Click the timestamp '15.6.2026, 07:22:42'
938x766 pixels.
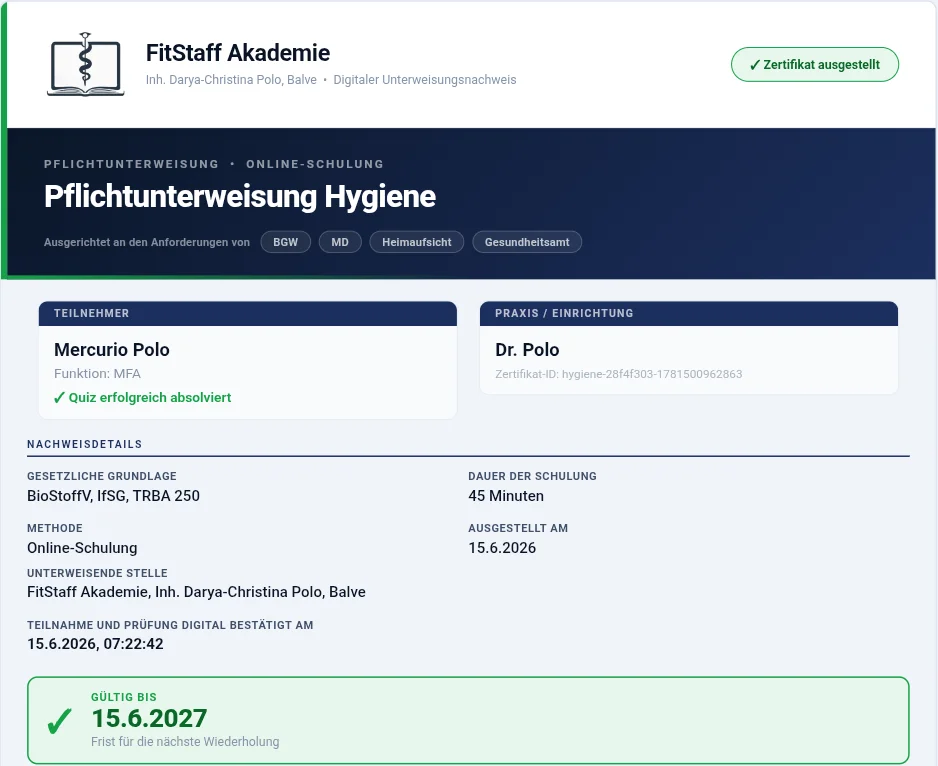pyautogui.click(x=95, y=644)
